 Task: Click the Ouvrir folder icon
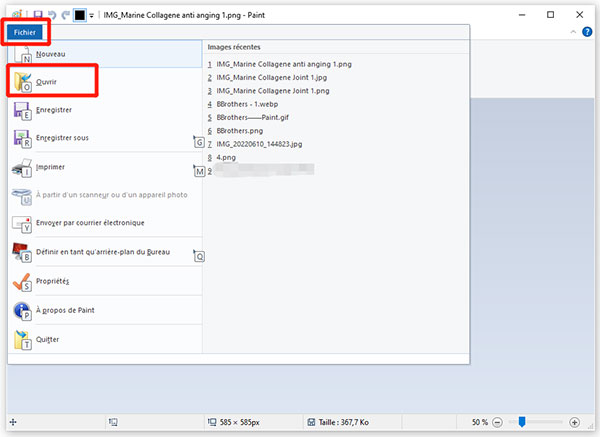pos(22,80)
